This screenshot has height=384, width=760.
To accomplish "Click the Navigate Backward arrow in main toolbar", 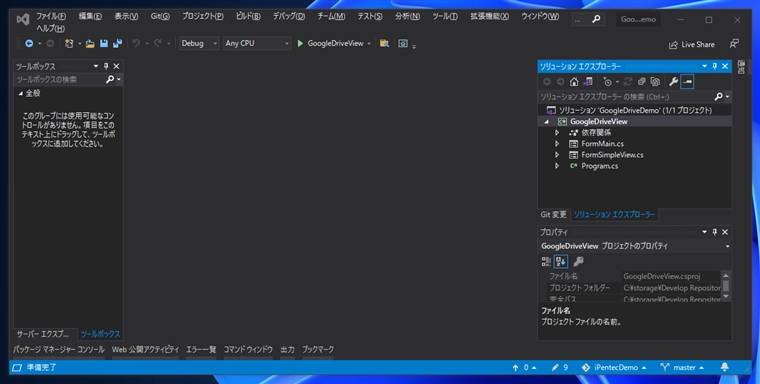I will coord(29,44).
